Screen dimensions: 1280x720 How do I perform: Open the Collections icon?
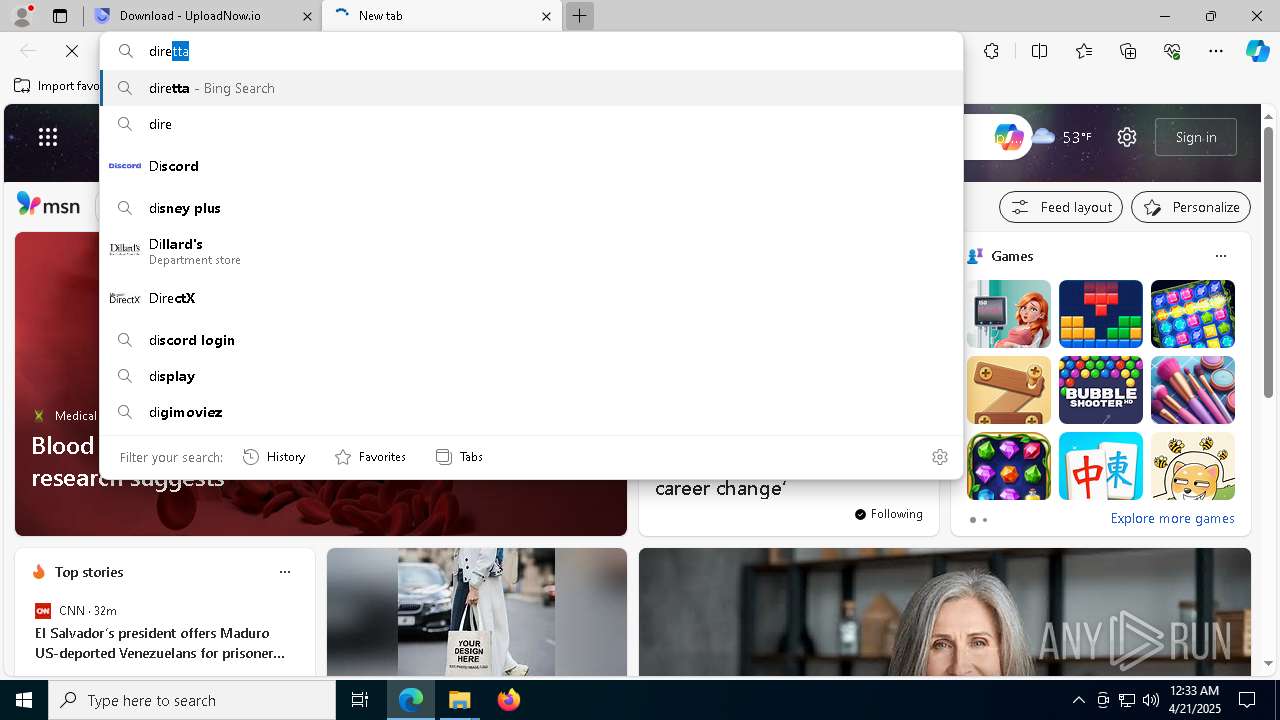click(1128, 51)
